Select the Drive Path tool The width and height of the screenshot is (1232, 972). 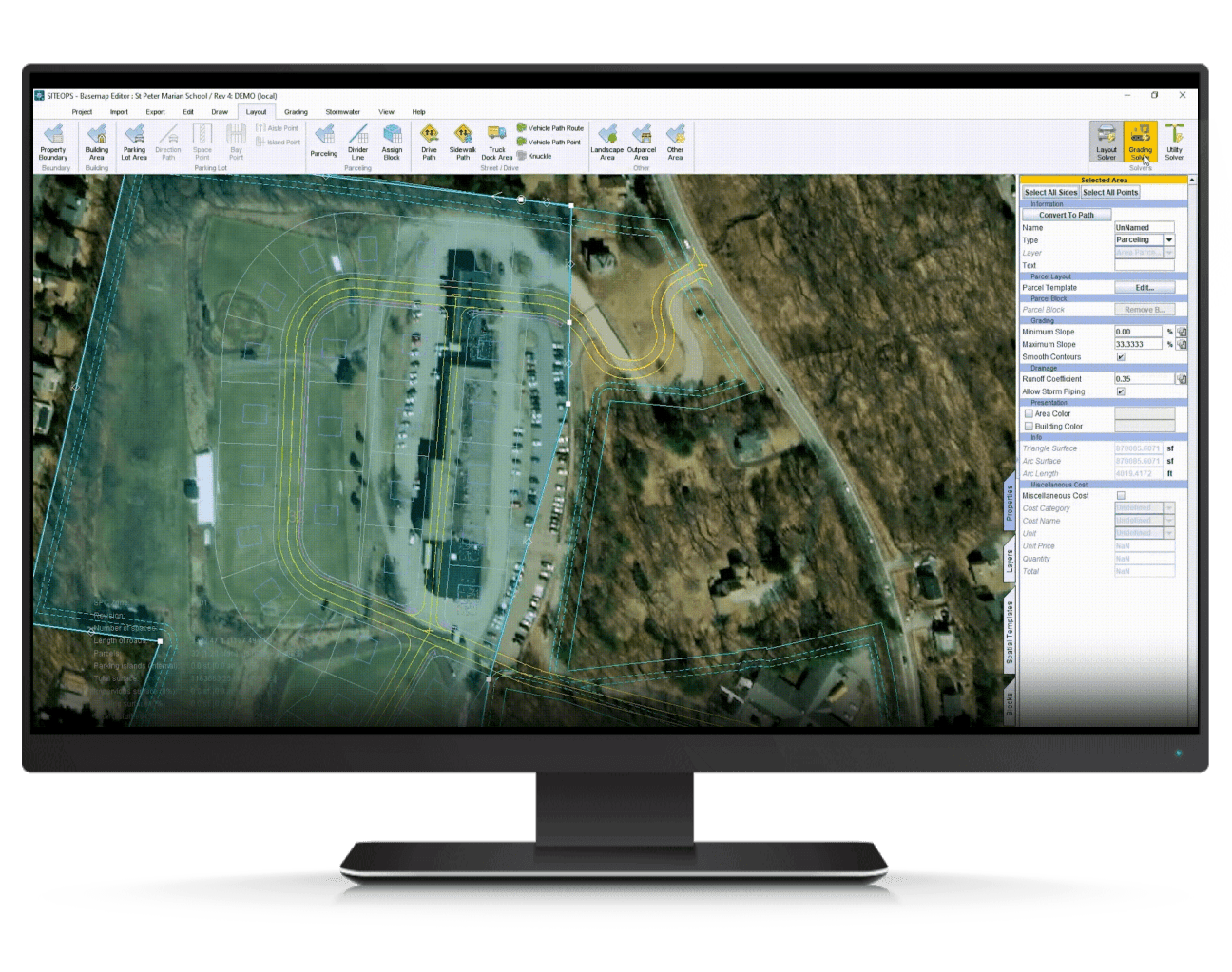(430, 143)
